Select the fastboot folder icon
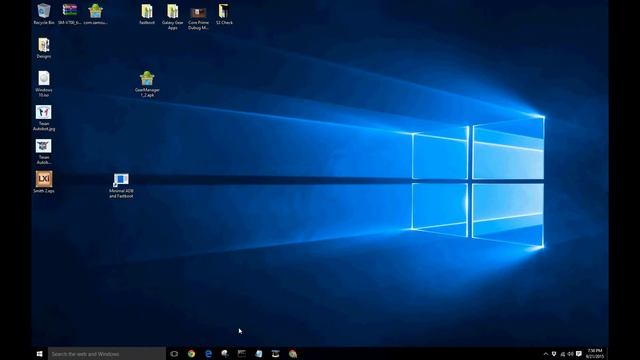Screen dimensions: 640x360 pyautogui.click(x=147, y=14)
